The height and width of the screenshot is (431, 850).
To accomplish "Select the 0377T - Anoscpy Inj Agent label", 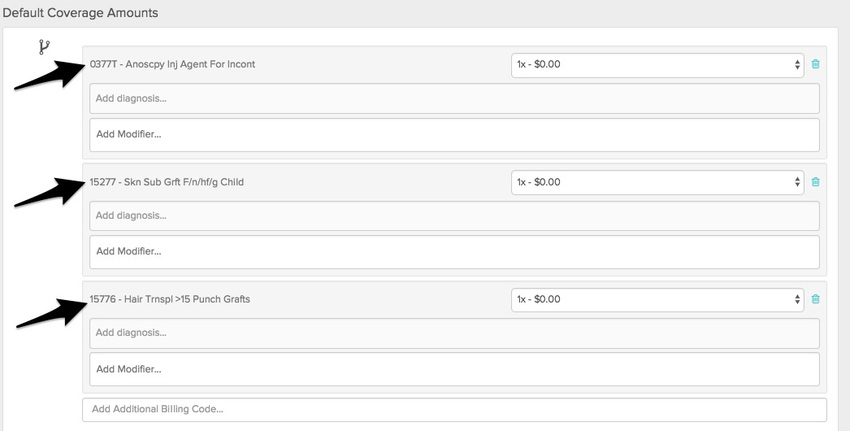I will (x=172, y=64).
